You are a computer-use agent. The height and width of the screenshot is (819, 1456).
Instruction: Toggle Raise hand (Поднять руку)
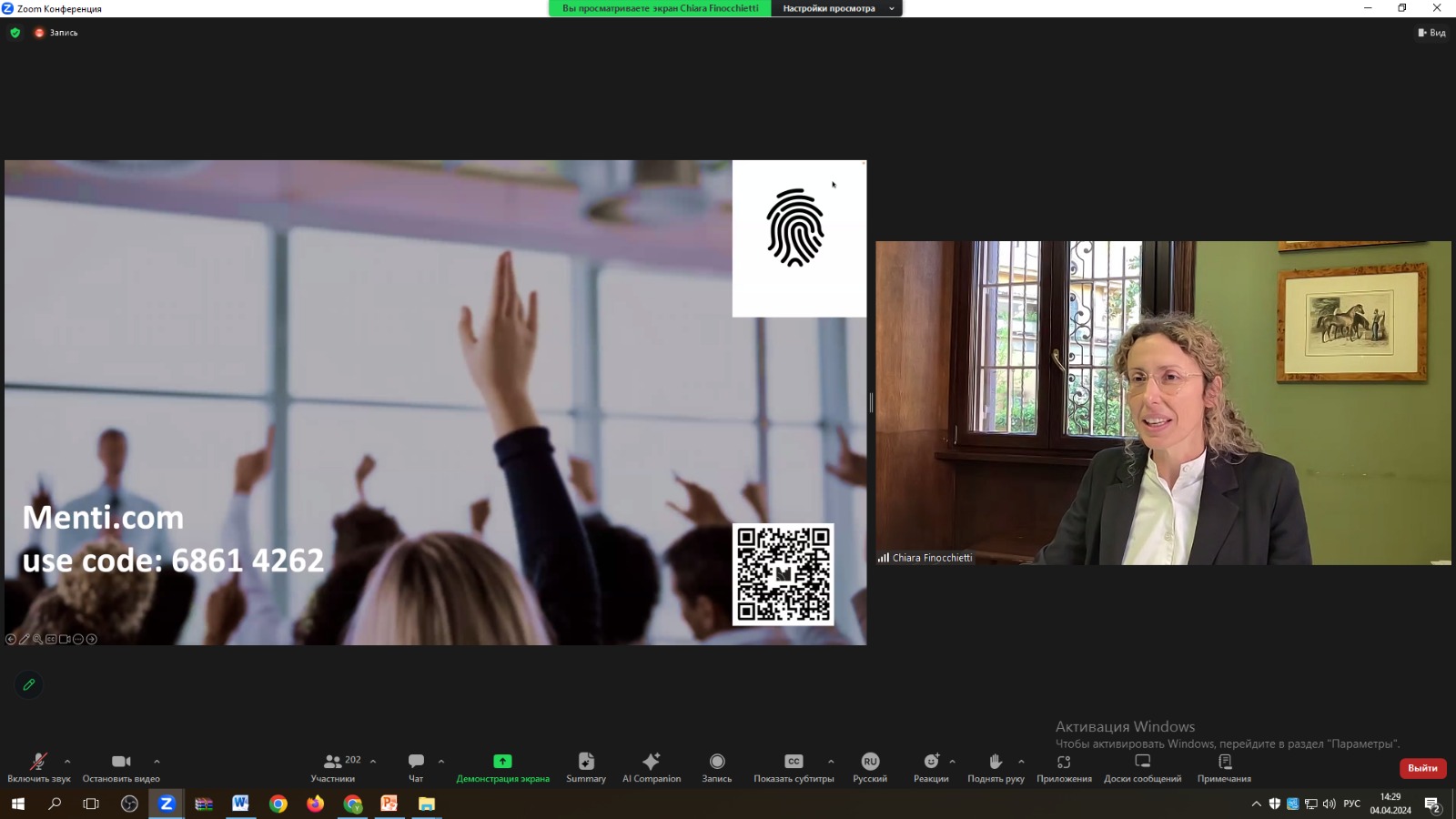(995, 766)
